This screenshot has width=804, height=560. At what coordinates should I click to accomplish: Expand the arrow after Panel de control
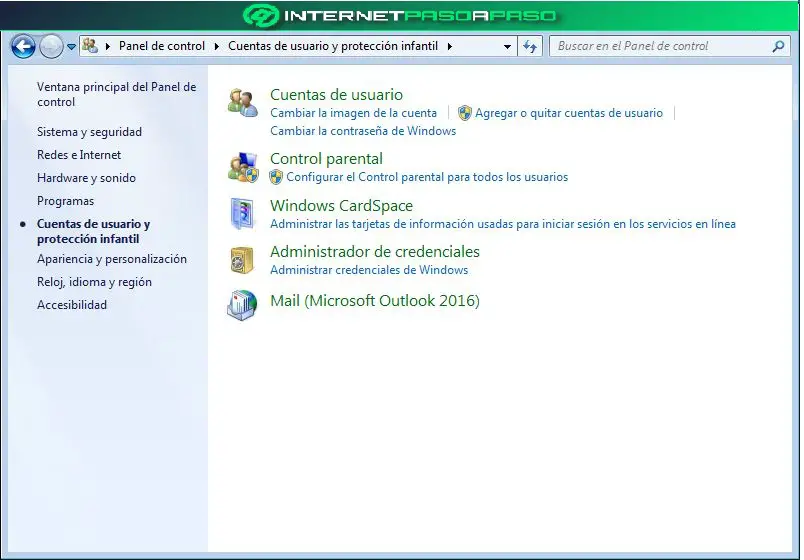click(216, 46)
